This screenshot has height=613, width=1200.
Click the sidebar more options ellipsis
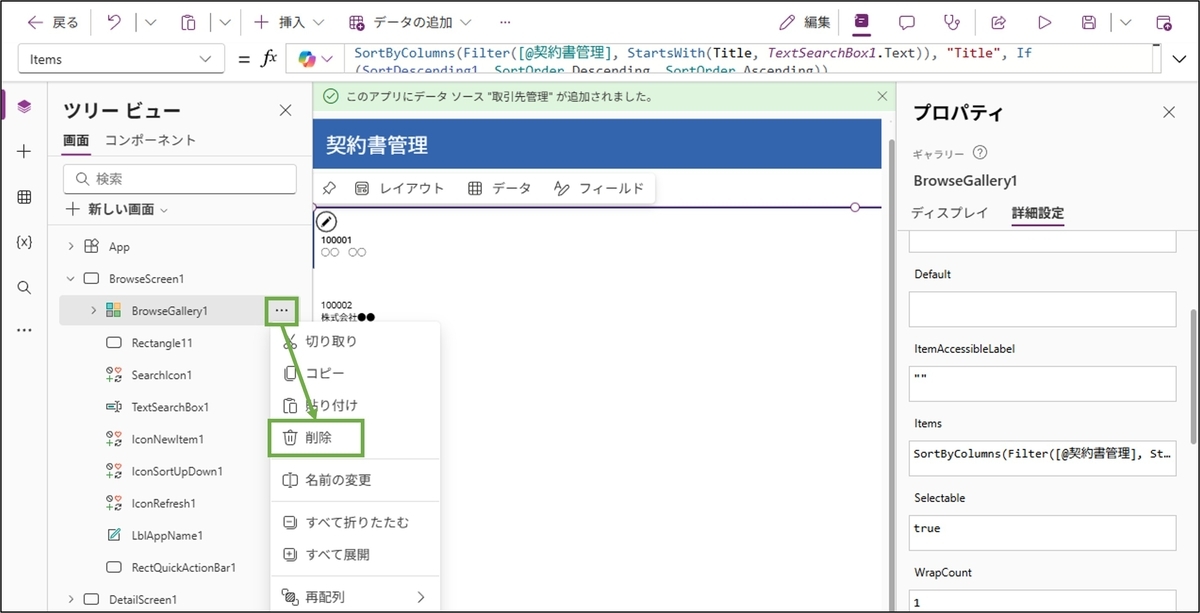pyautogui.click(x=24, y=330)
